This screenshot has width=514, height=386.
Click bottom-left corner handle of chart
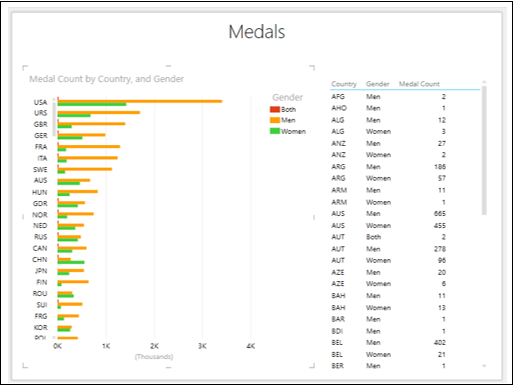[25, 366]
